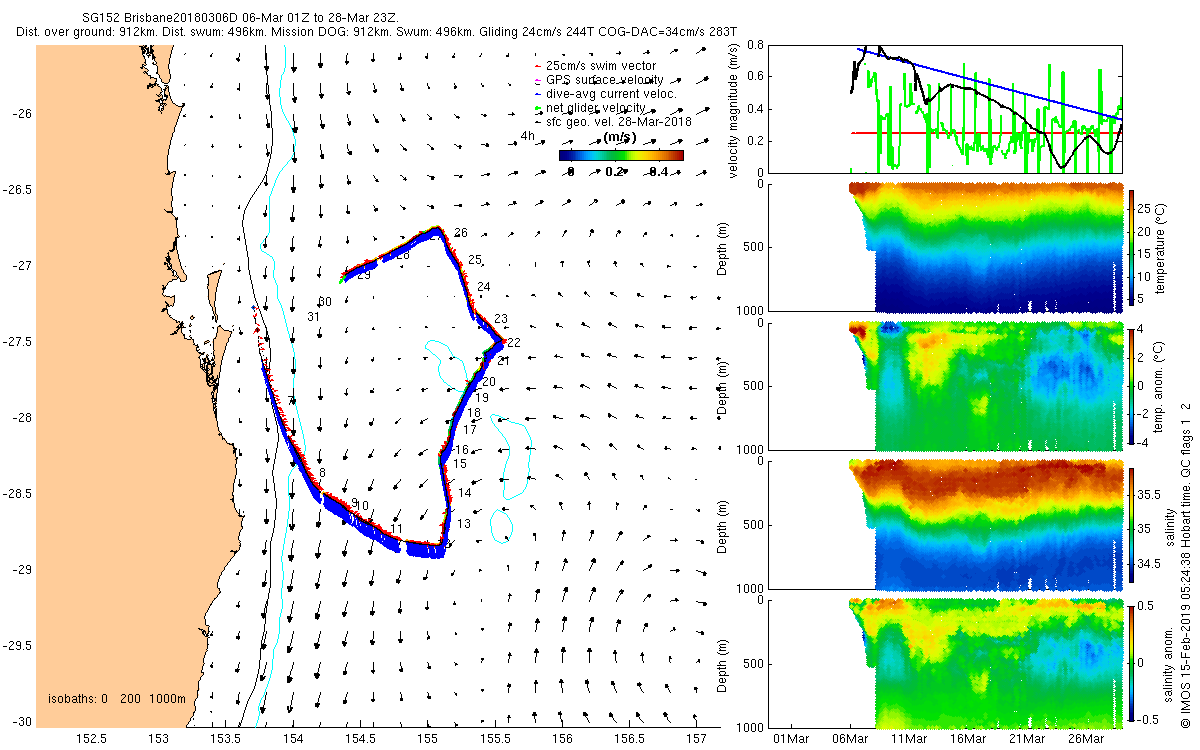Screen dimensions: 1200x750
Task: Click the '4h' scale label on map
Action: pyautogui.click(x=528, y=136)
